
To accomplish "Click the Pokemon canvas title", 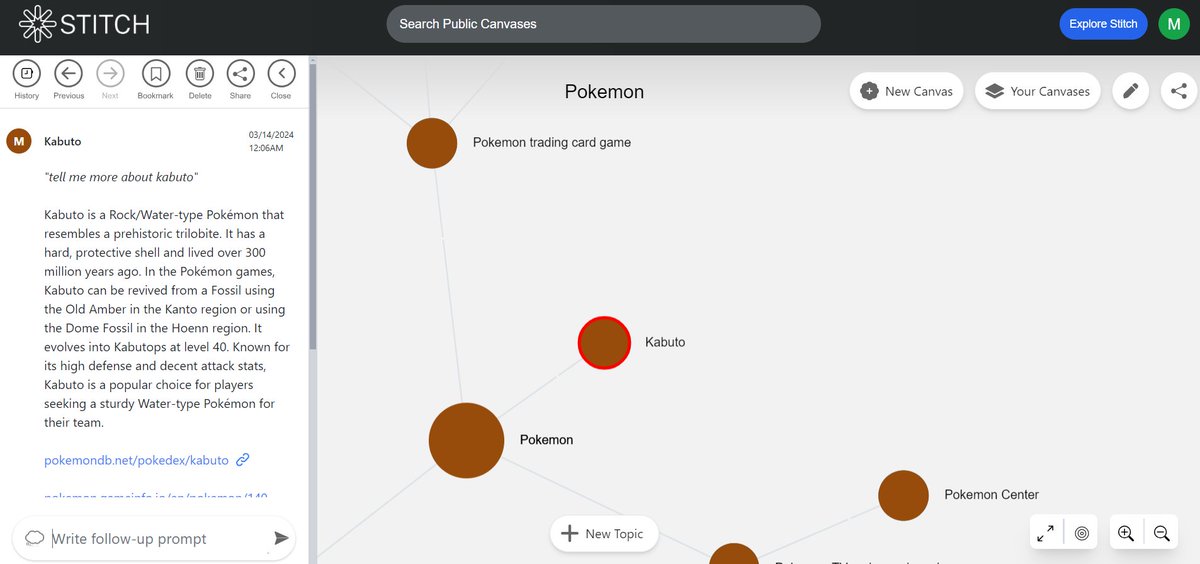I will coord(604,92).
